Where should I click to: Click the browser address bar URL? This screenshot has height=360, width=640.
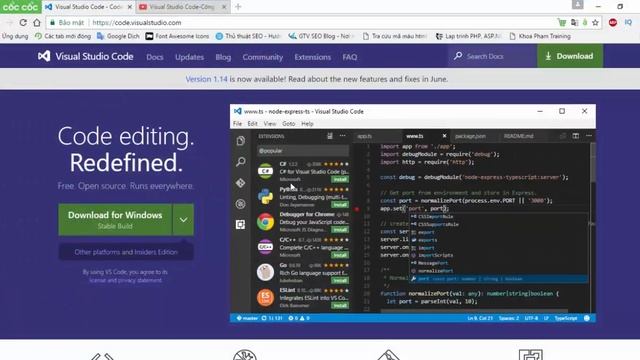[137, 23]
